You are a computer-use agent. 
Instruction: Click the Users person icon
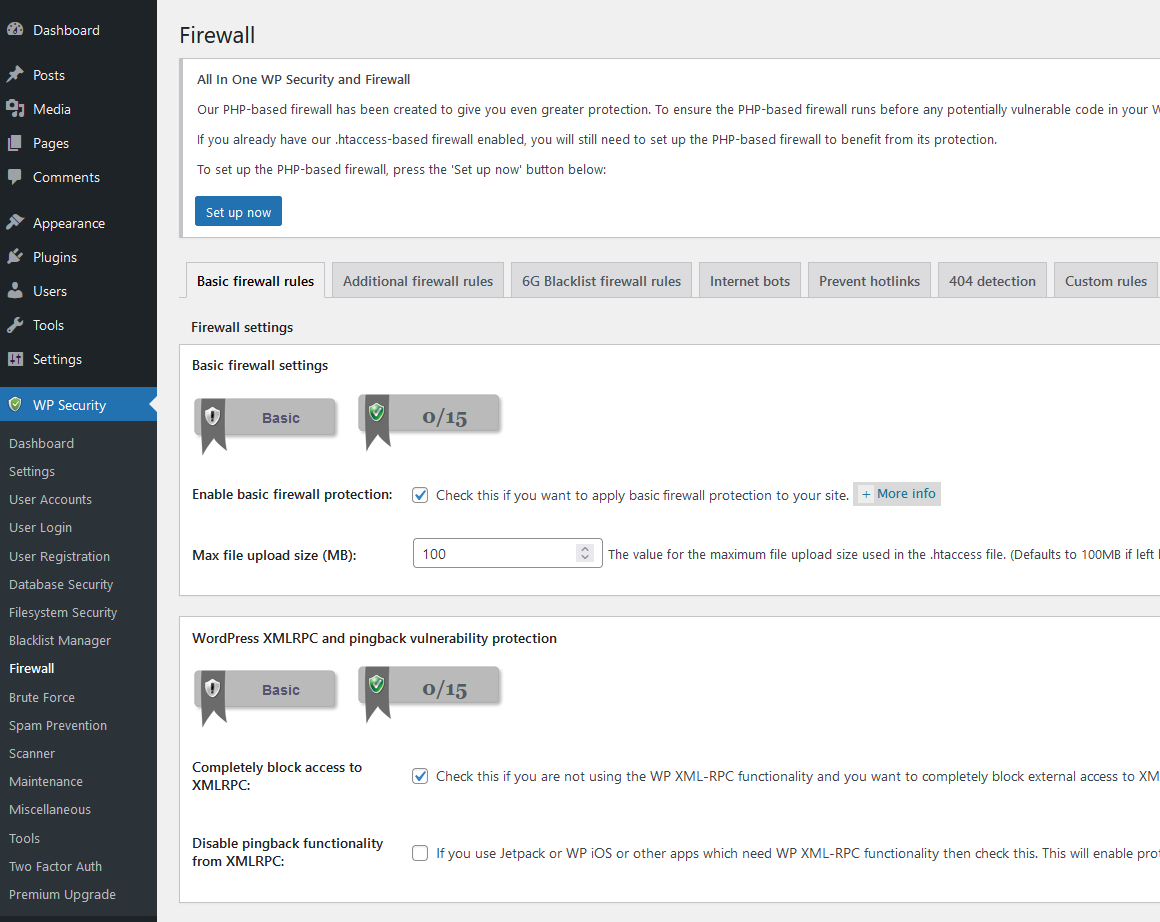15,291
